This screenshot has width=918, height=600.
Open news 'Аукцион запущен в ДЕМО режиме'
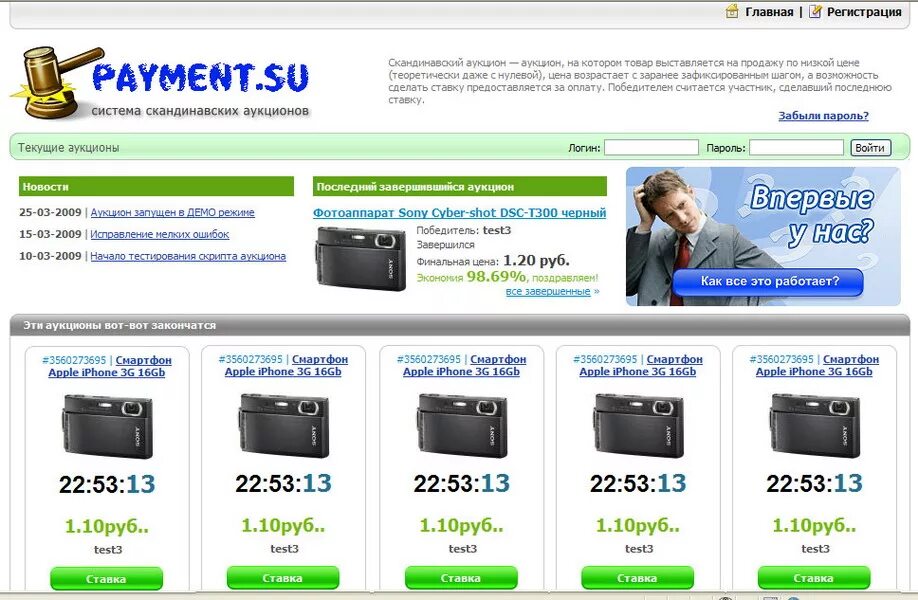(172, 212)
